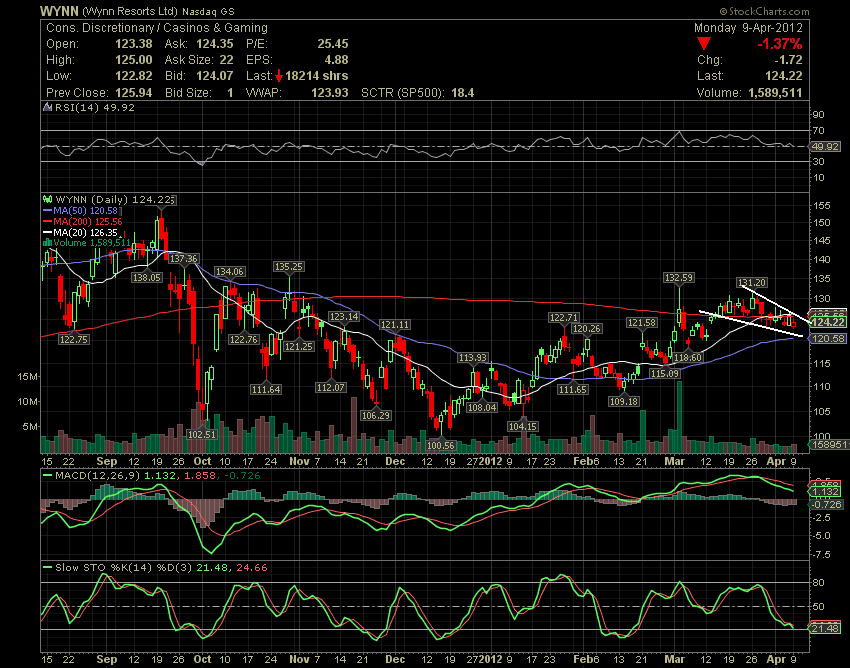Click the 131.20 high annotation
This screenshot has width=850, height=668.
click(x=752, y=282)
